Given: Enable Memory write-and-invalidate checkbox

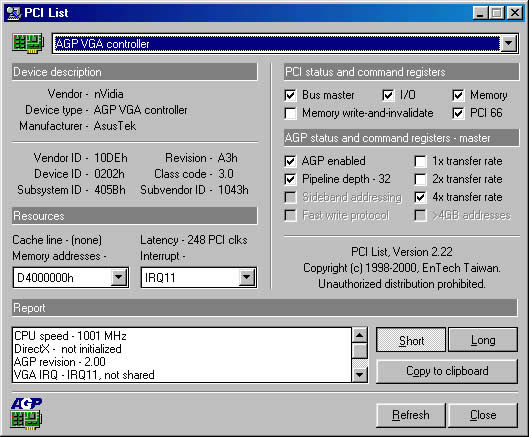Looking at the screenshot, I should point(290,113).
